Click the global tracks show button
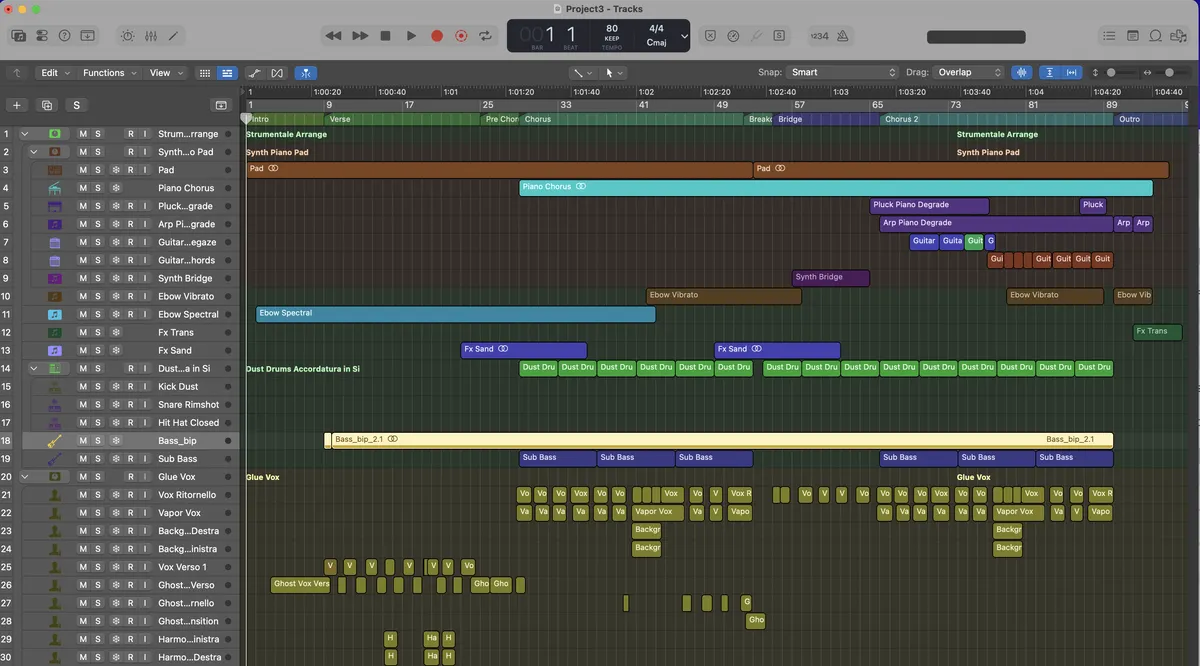 [x=221, y=105]
